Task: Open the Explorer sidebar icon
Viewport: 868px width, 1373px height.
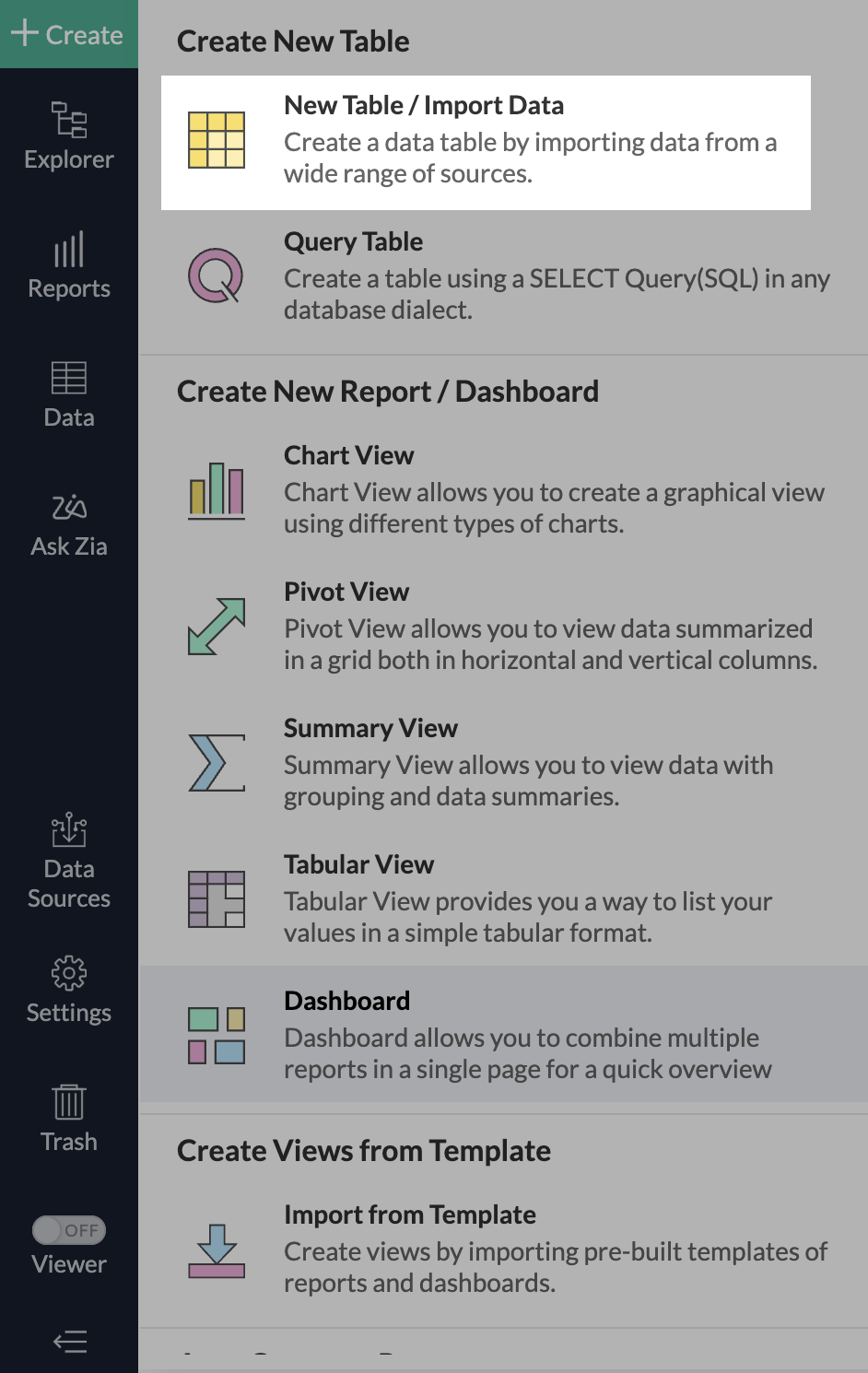Action: (69, 120)
